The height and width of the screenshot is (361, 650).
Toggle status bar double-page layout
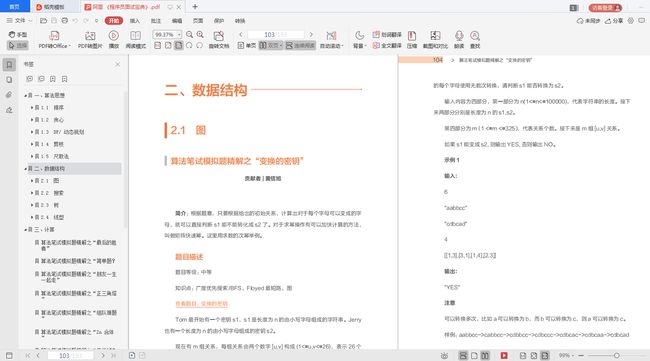pyautogui.click(x=485, y=355)
